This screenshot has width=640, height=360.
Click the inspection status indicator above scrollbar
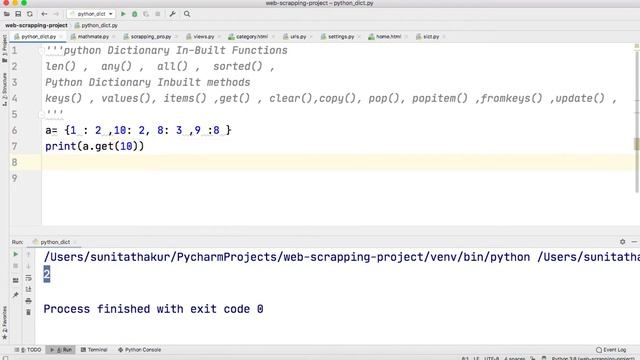coord(637,47)
